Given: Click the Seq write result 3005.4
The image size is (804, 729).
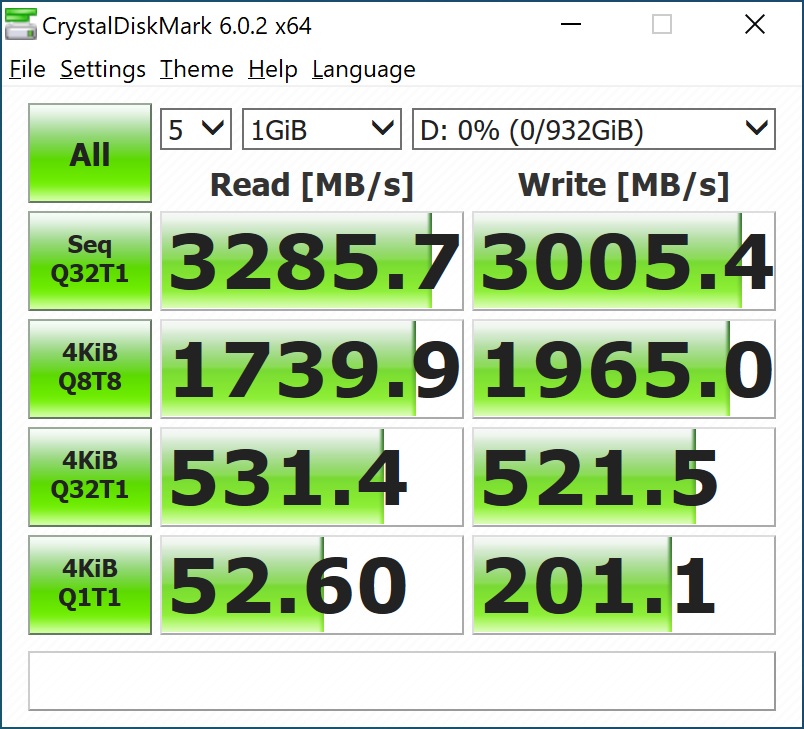Looking at the screenshot, I should click(x=624, y=261).
